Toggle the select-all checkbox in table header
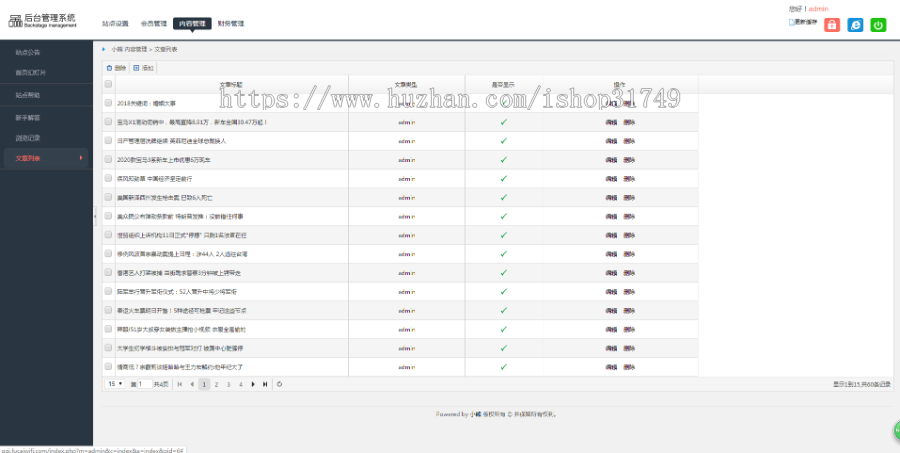Image resolution: width=900 pixels, height=453 pixels. (109, 84)
